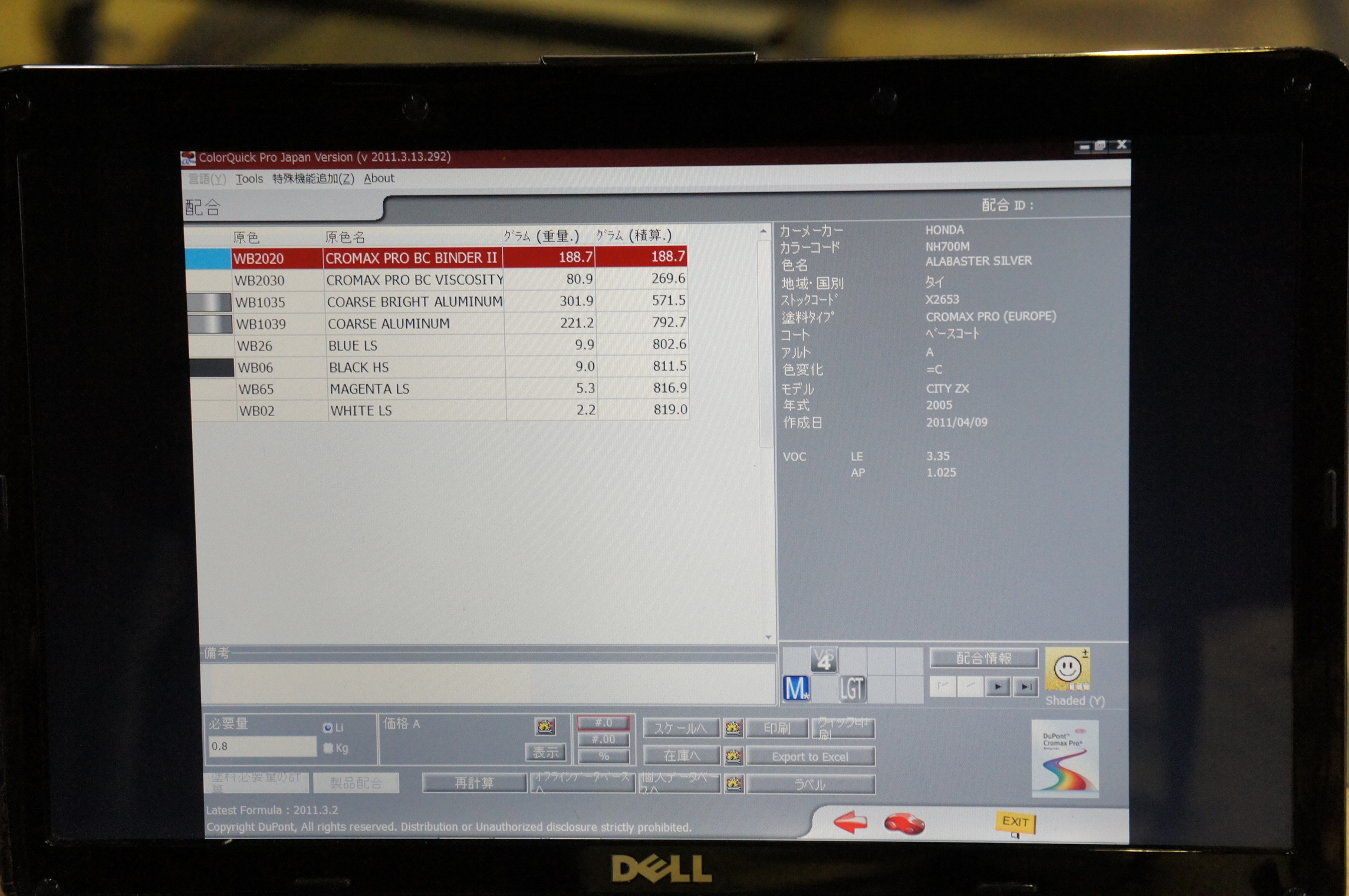Click settings icon next to スケールへ
Image resolution: width=1349 pixels, height=896 pixels.
pos(733,729)
